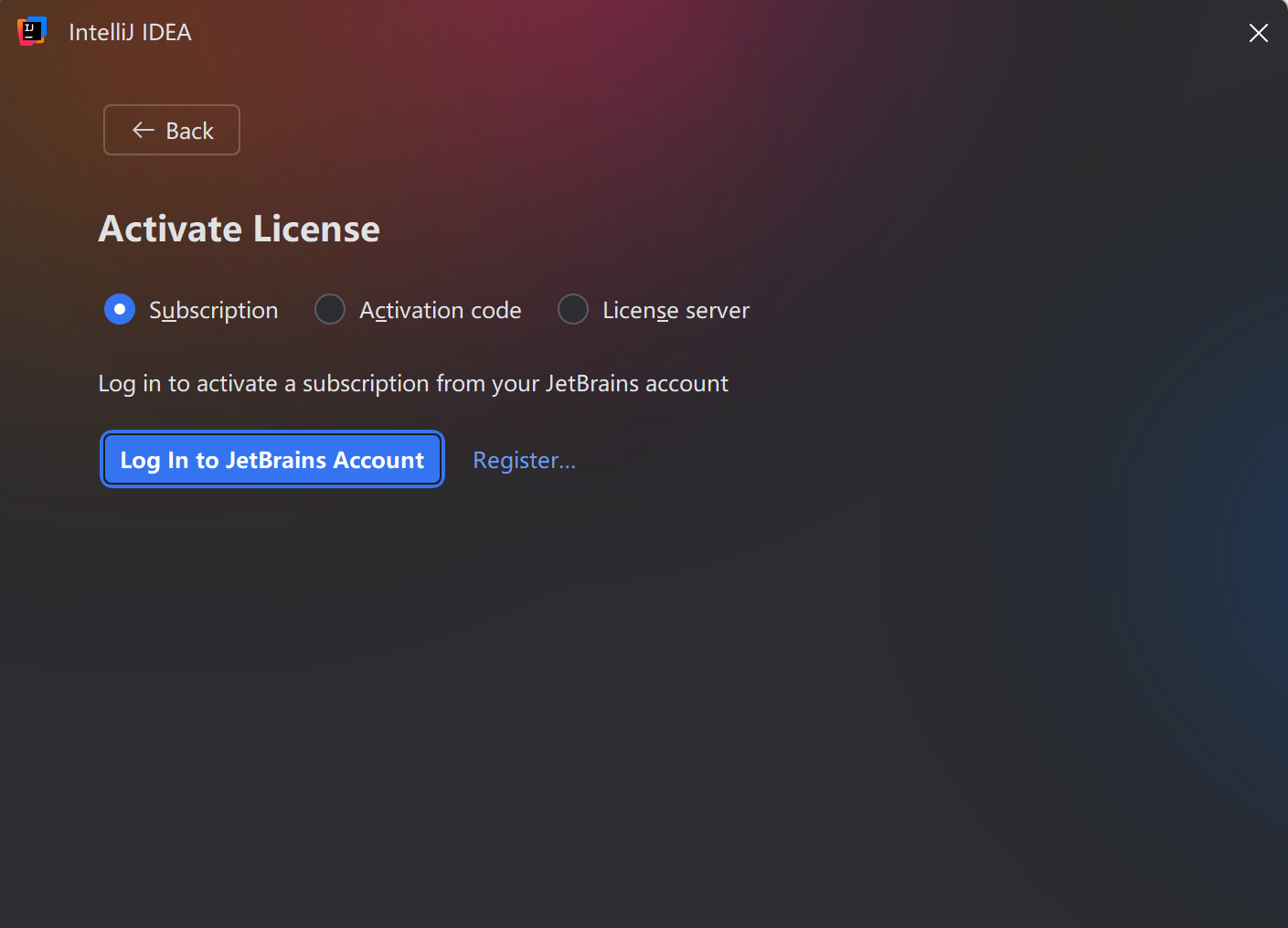Click the left arrow icon inside Back
1288x928 pixels.
[143, 130]
